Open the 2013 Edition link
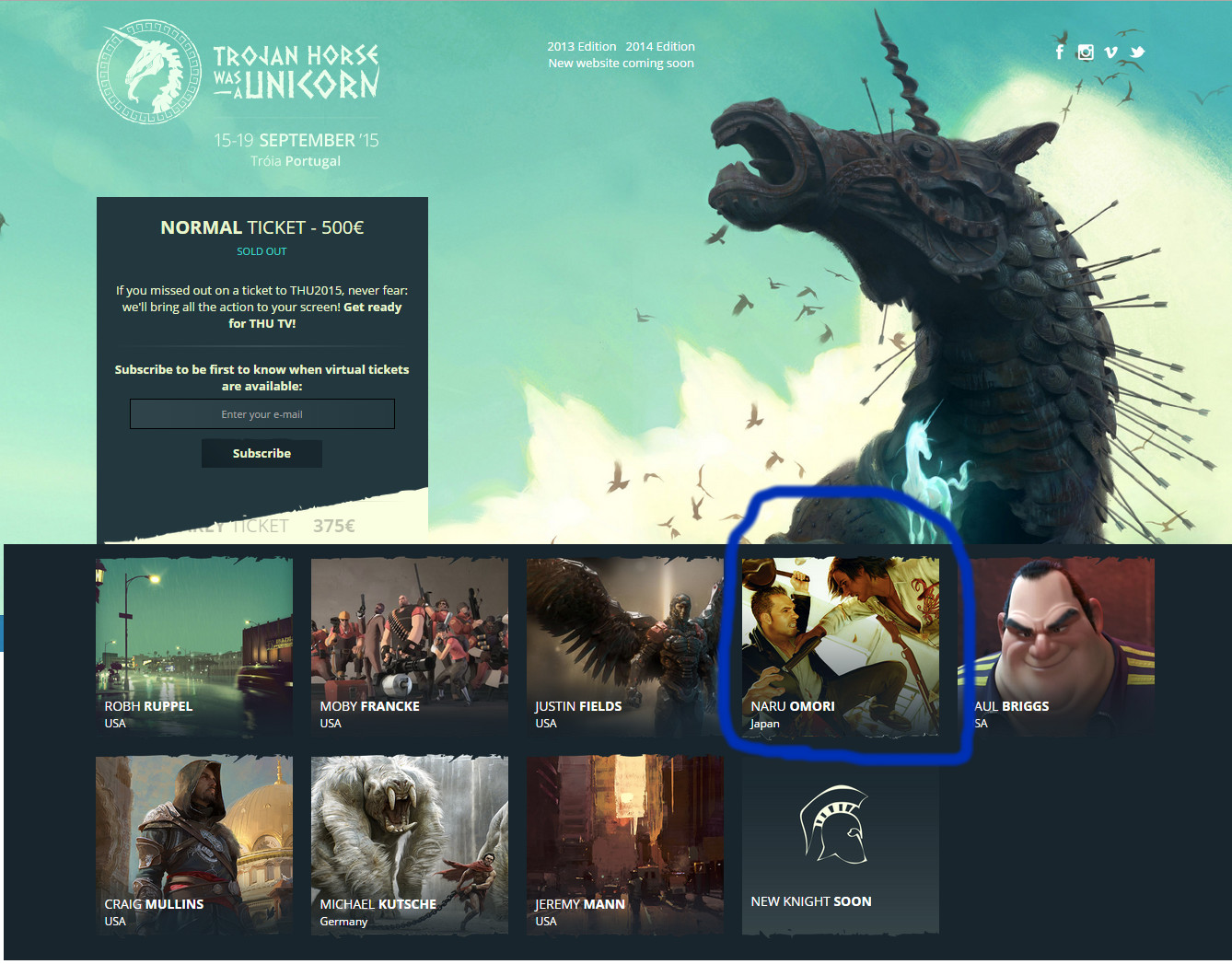Viewport: 1232px width, 964px height. click(x=582, y=46)
